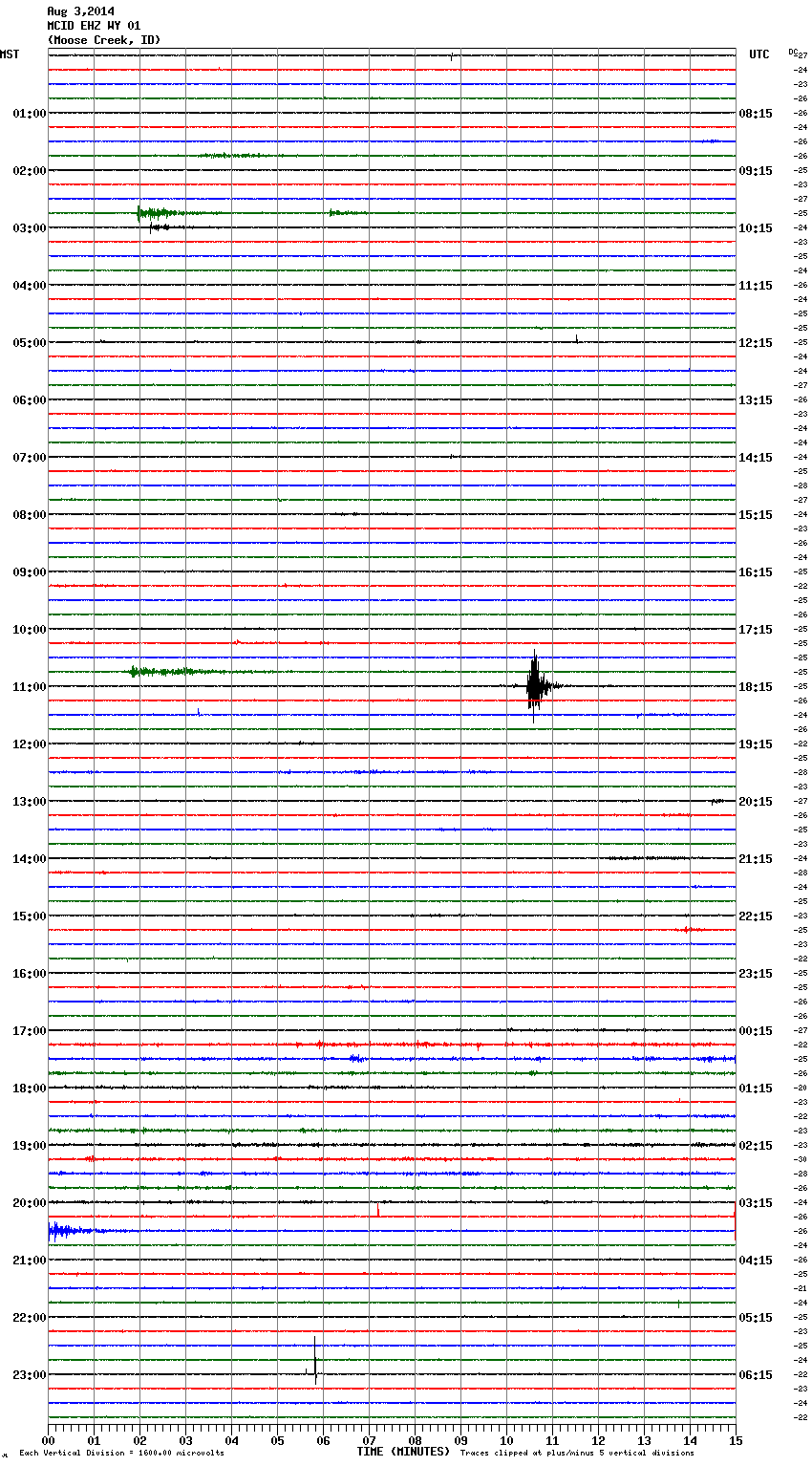This screenshot has height=1466, width=812.
Task: Select the 17:00 MST time label
Action: (x=30, y=1031)
